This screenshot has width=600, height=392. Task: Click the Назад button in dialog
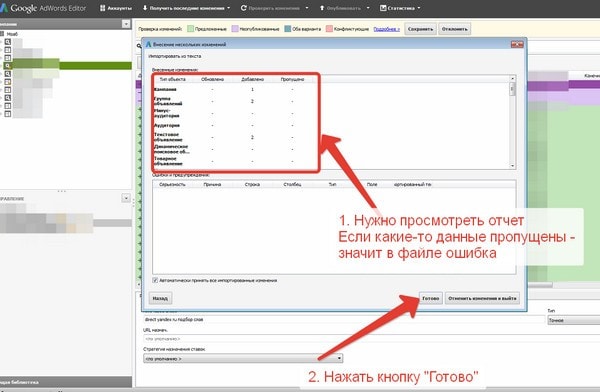coord(160,298)
